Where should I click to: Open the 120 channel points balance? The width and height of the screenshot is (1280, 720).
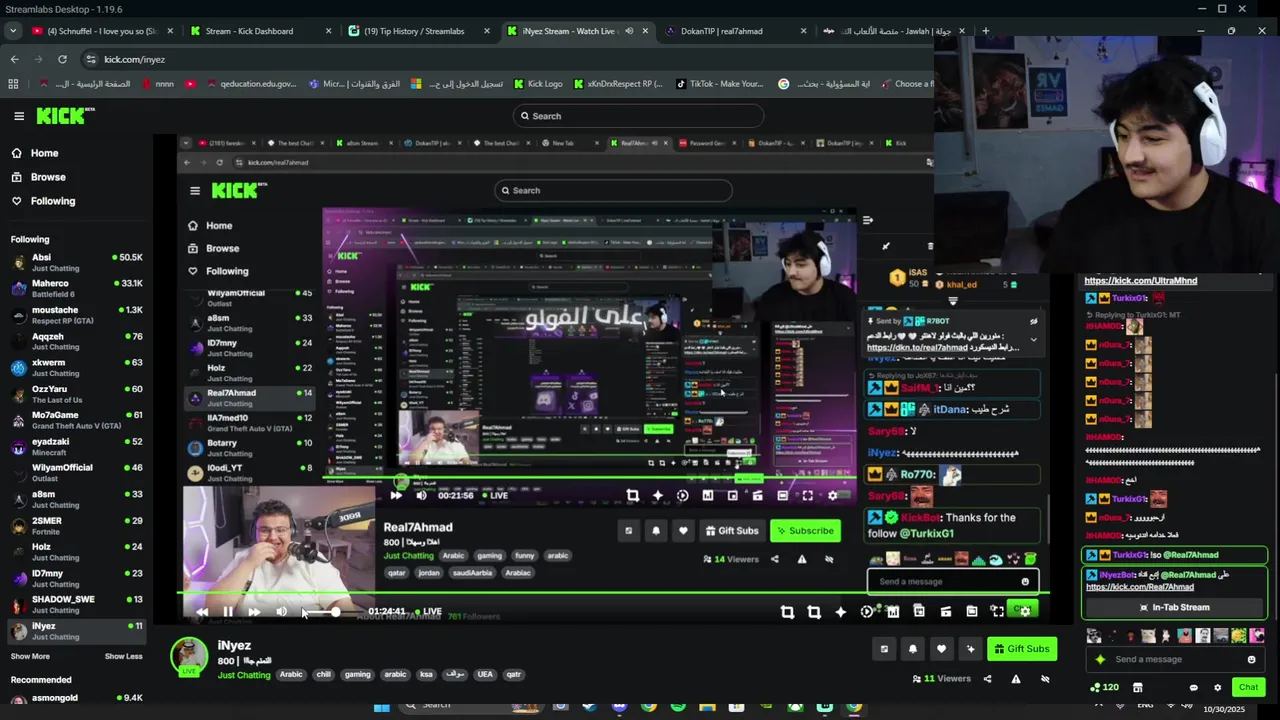coord(1104,688)
